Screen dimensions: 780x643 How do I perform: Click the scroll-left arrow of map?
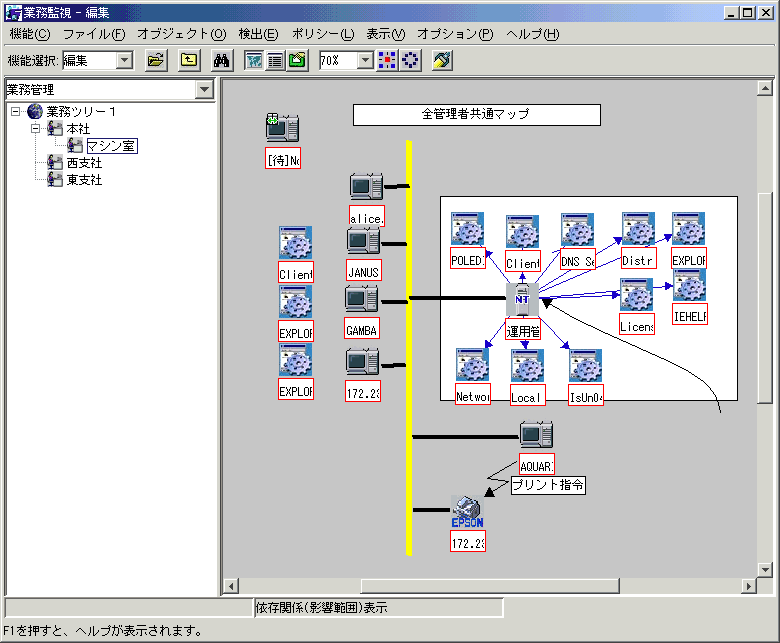click(x=230, y=586)
